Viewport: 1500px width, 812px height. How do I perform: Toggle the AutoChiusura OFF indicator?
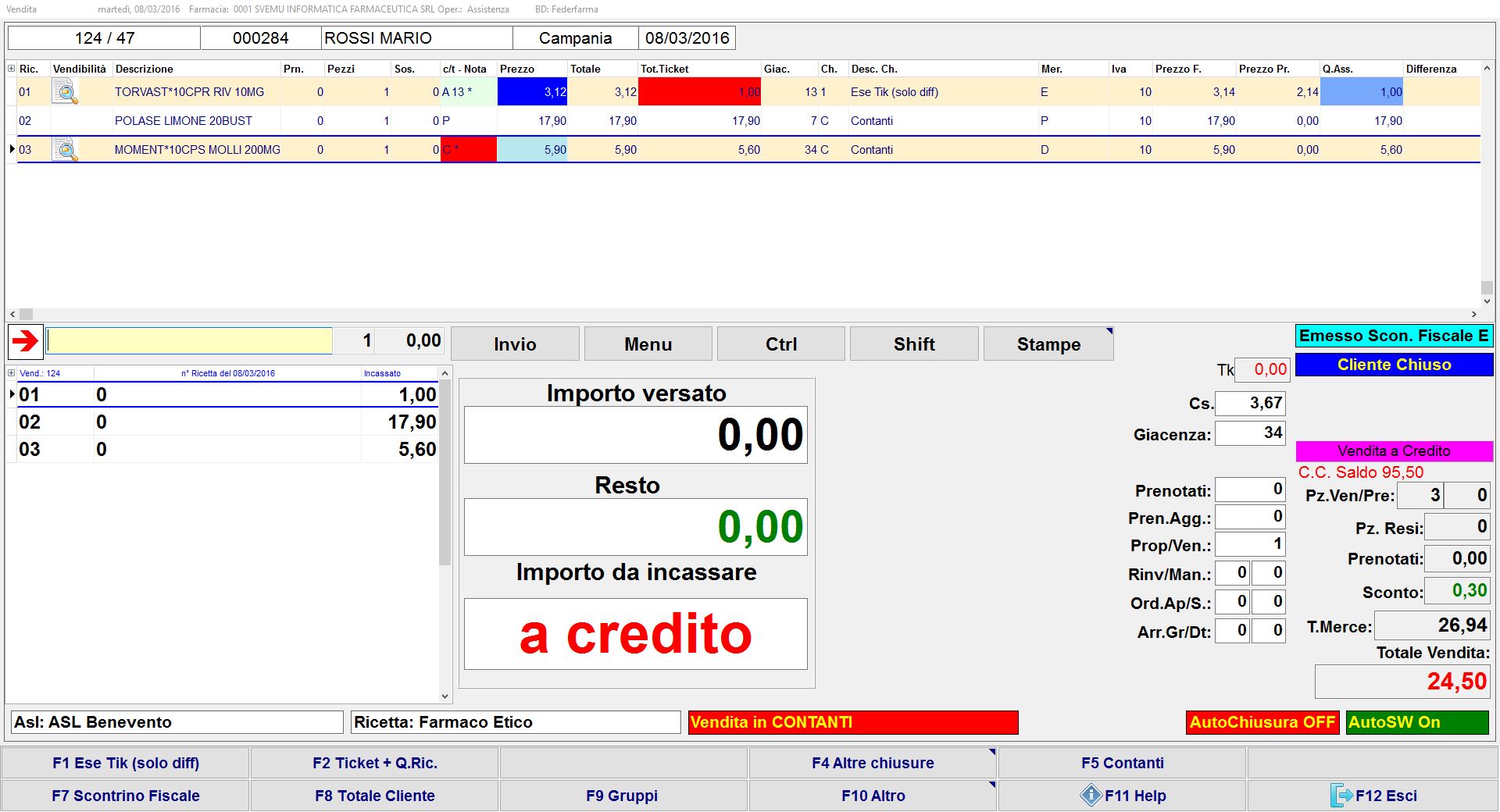coord(1262,722)
